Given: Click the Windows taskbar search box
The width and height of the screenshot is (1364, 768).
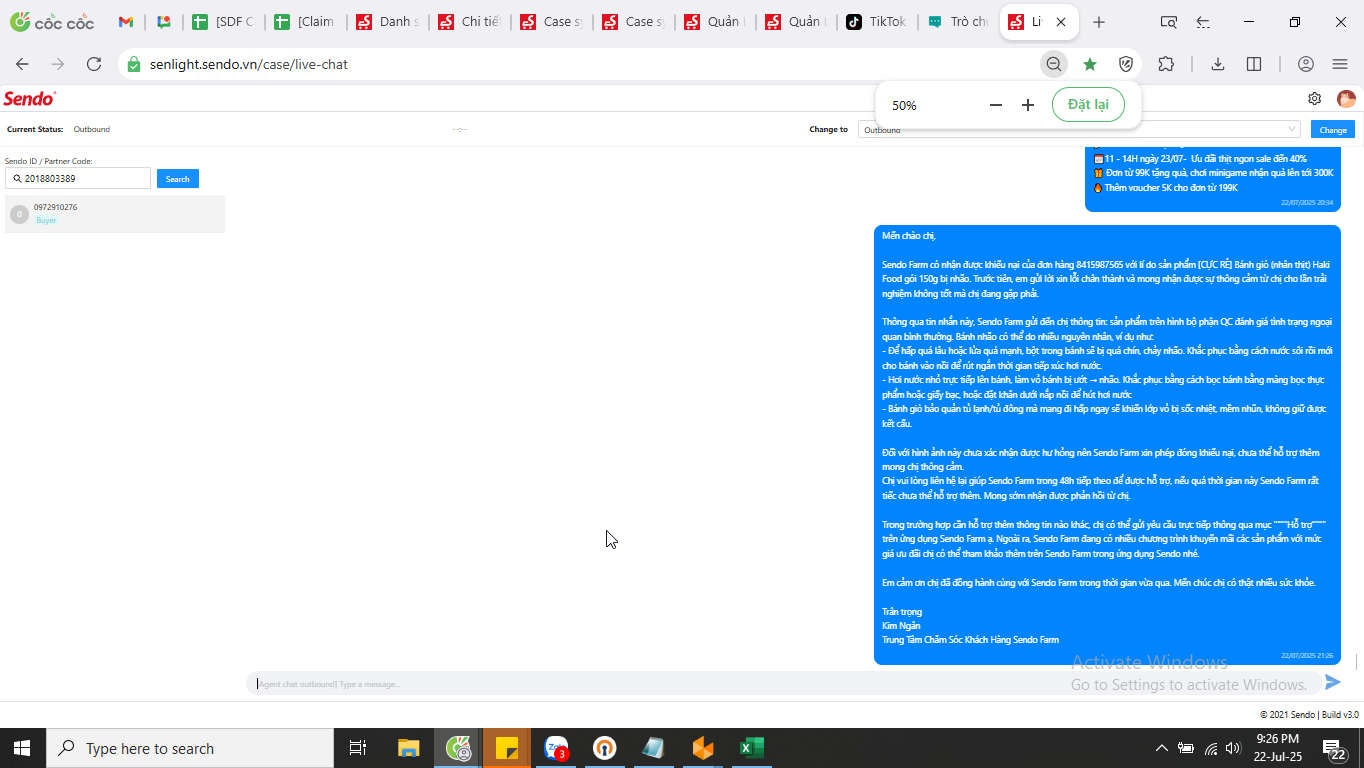Looking at the screenshot, I should [190, 748].
